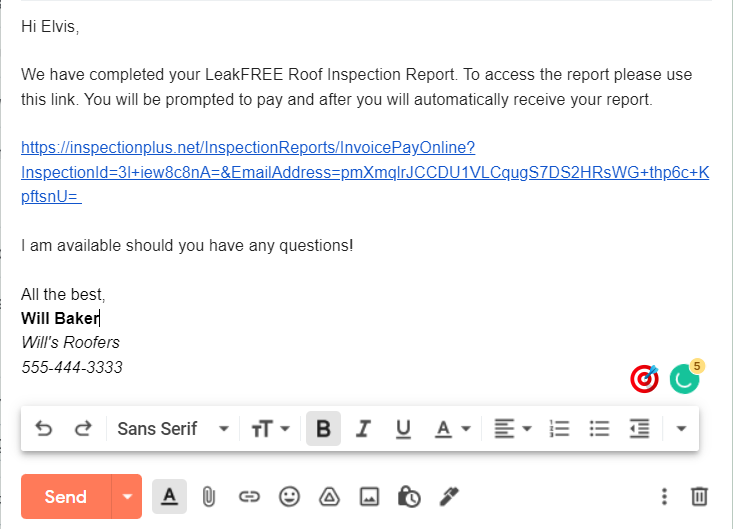Insert a photo into the email

tap(369, 496)
